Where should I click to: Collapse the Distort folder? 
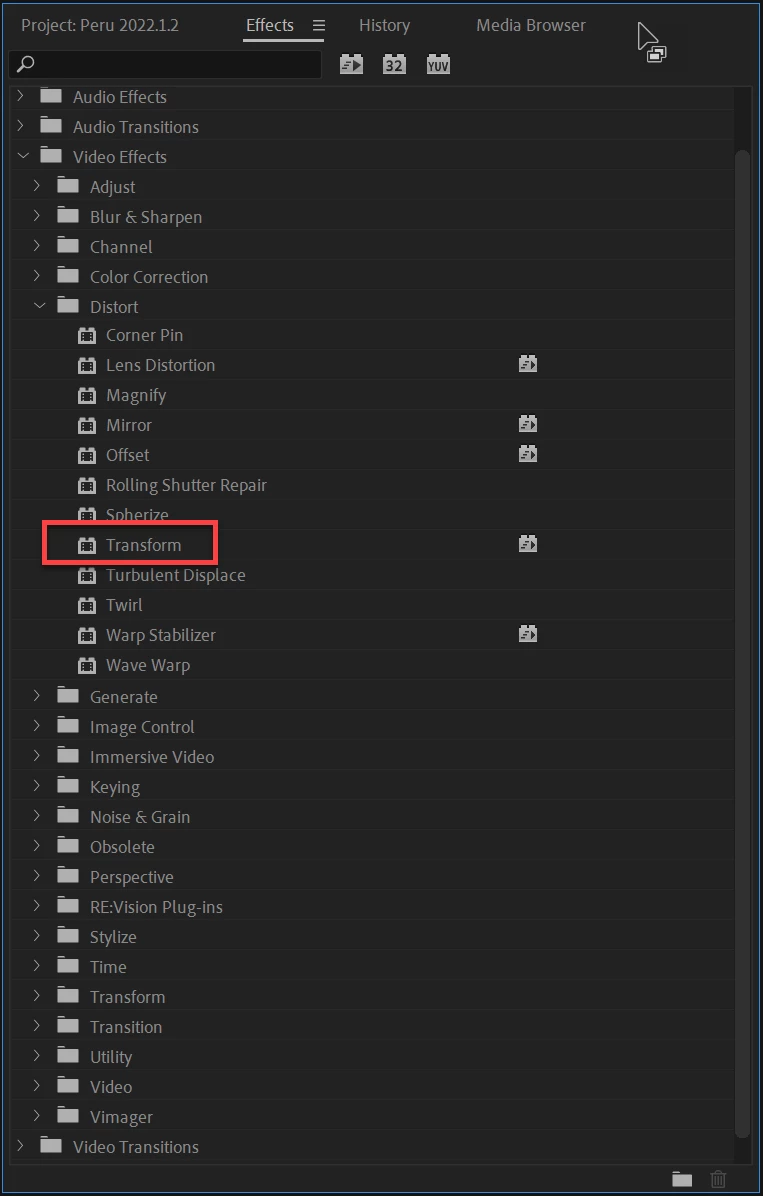39,307
